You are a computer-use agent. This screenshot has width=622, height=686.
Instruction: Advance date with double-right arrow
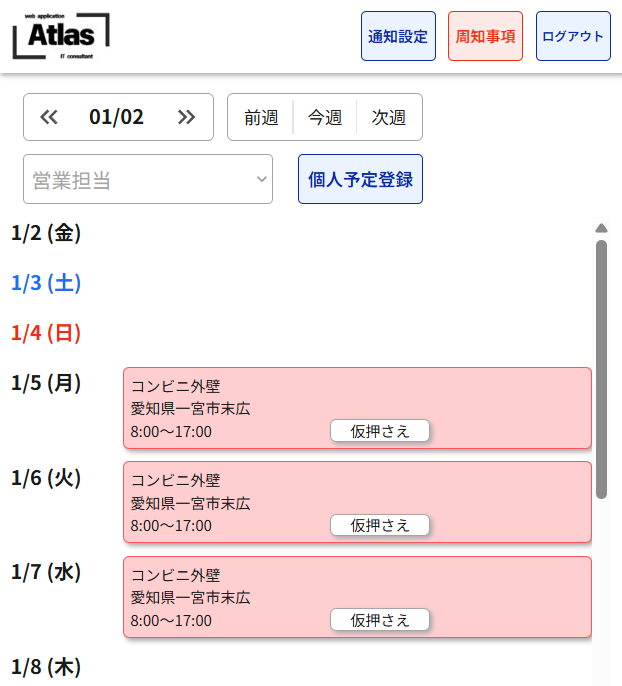[x=186, y=117]
